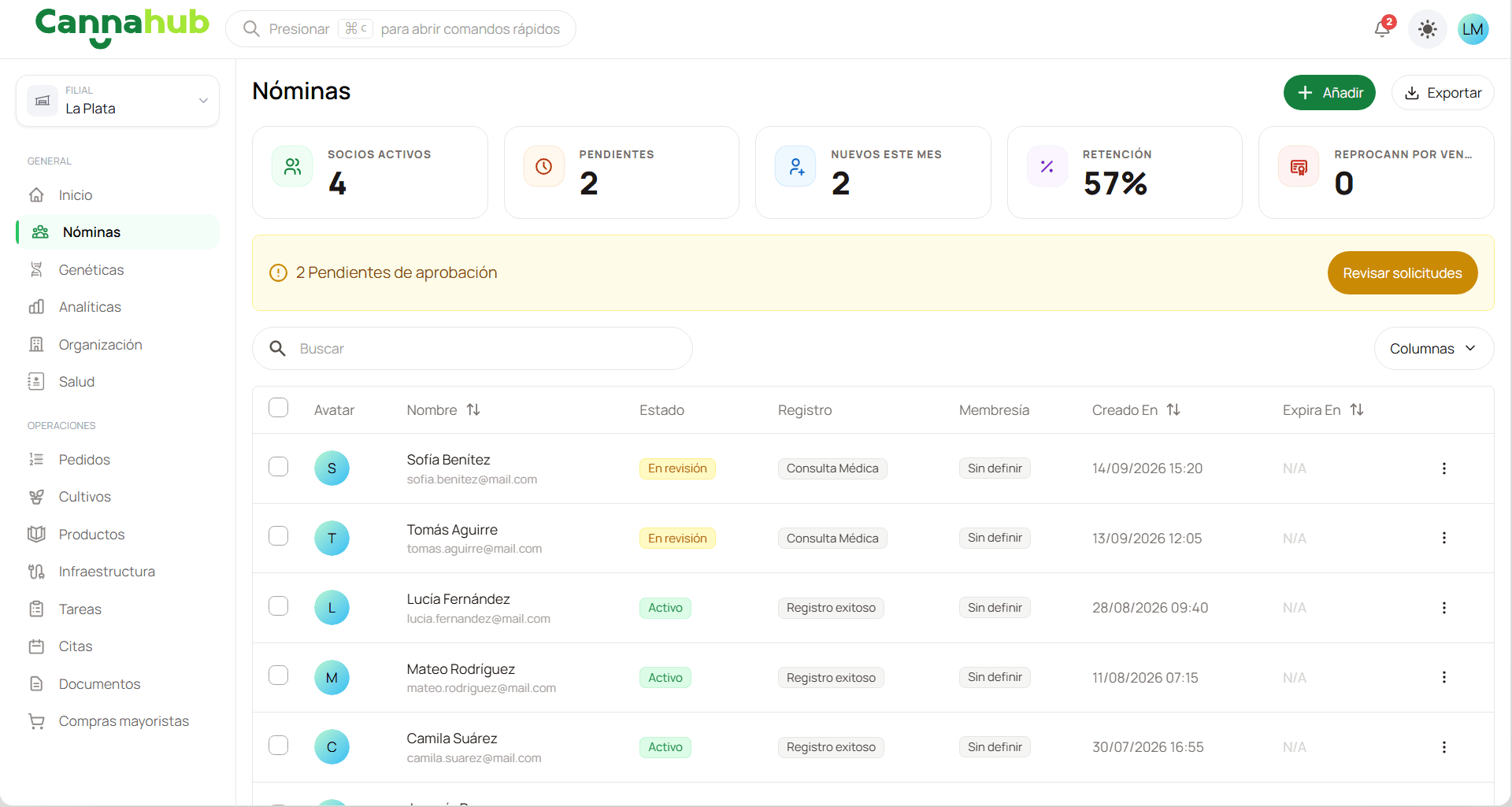Open the LM user avatar menu
The width and height of the screenshot is (1512, 807).
(1473, 29)
